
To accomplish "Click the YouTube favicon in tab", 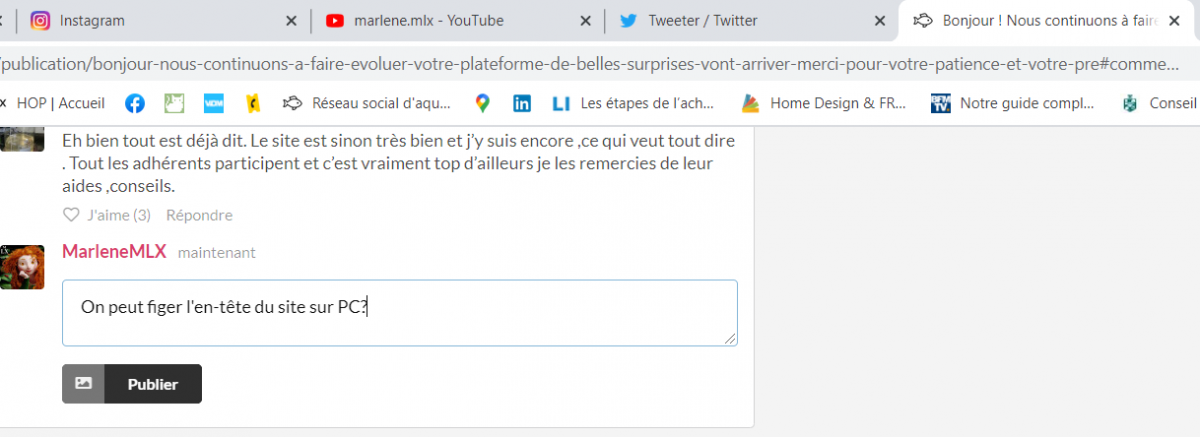I will tap(335, 20).
